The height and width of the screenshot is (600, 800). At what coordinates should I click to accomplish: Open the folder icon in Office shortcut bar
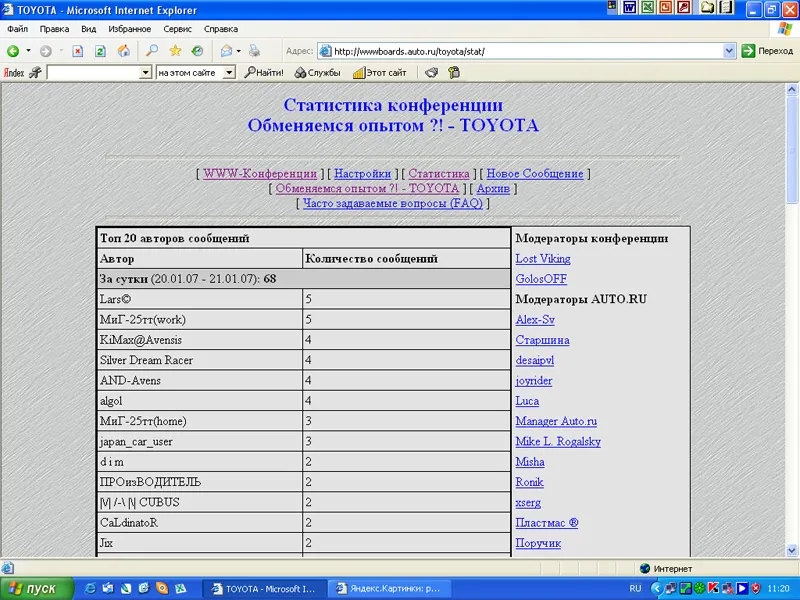point(707,8)
